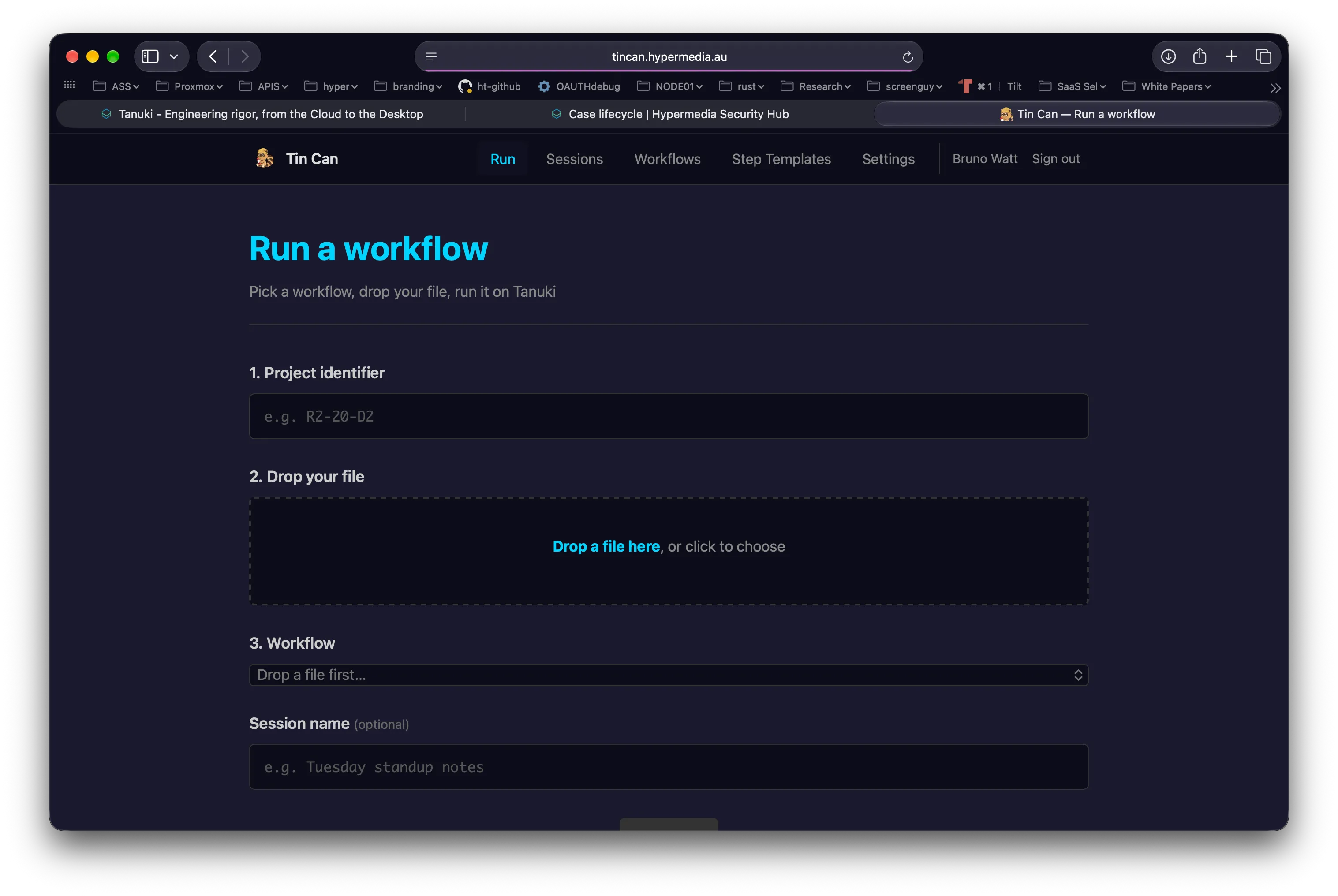Expand the hyper bookmarks folder

pyautogui.click(x=331, y=86)
